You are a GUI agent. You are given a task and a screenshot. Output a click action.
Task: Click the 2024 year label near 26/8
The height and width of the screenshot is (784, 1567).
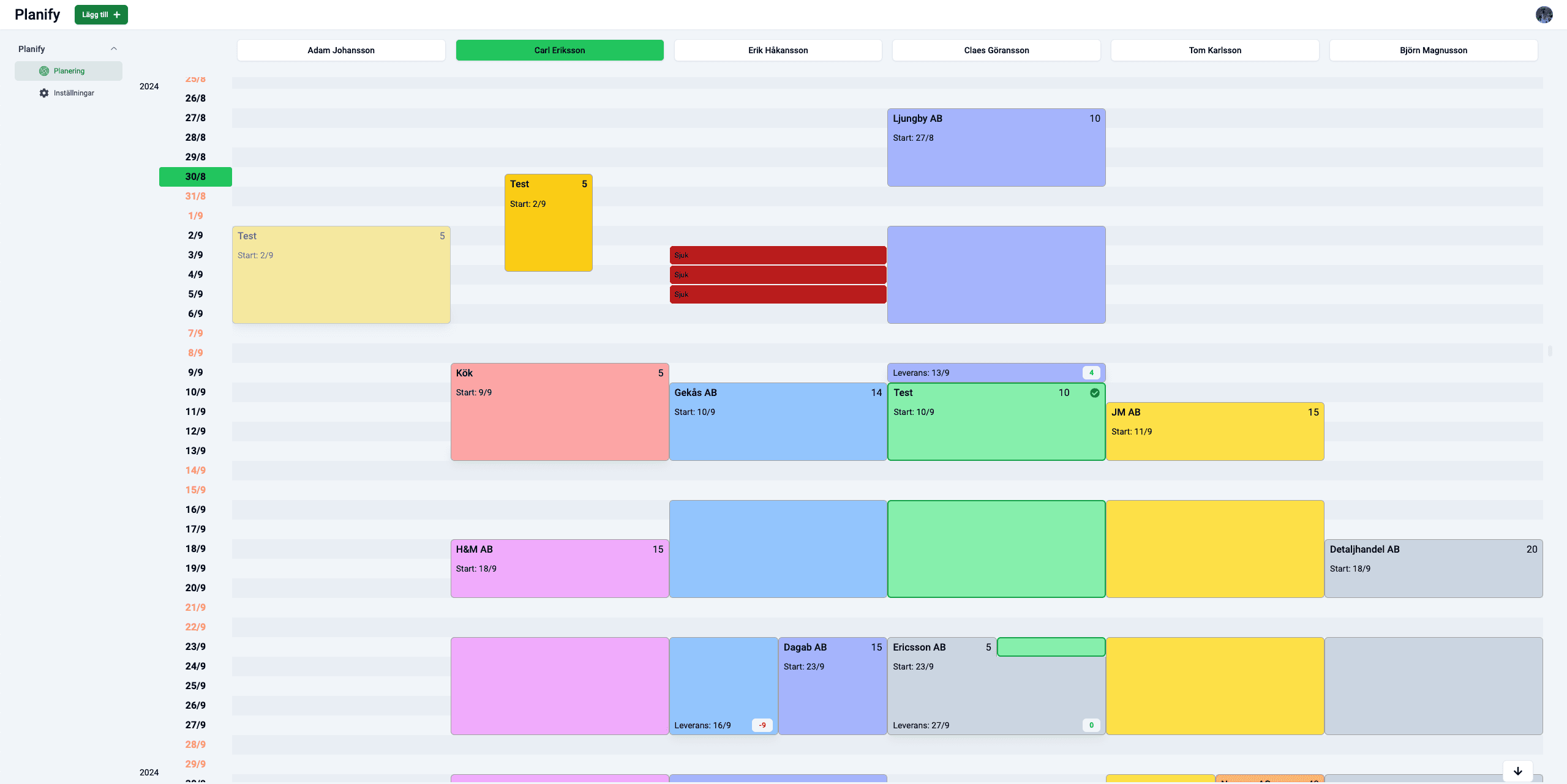[149, 86]
